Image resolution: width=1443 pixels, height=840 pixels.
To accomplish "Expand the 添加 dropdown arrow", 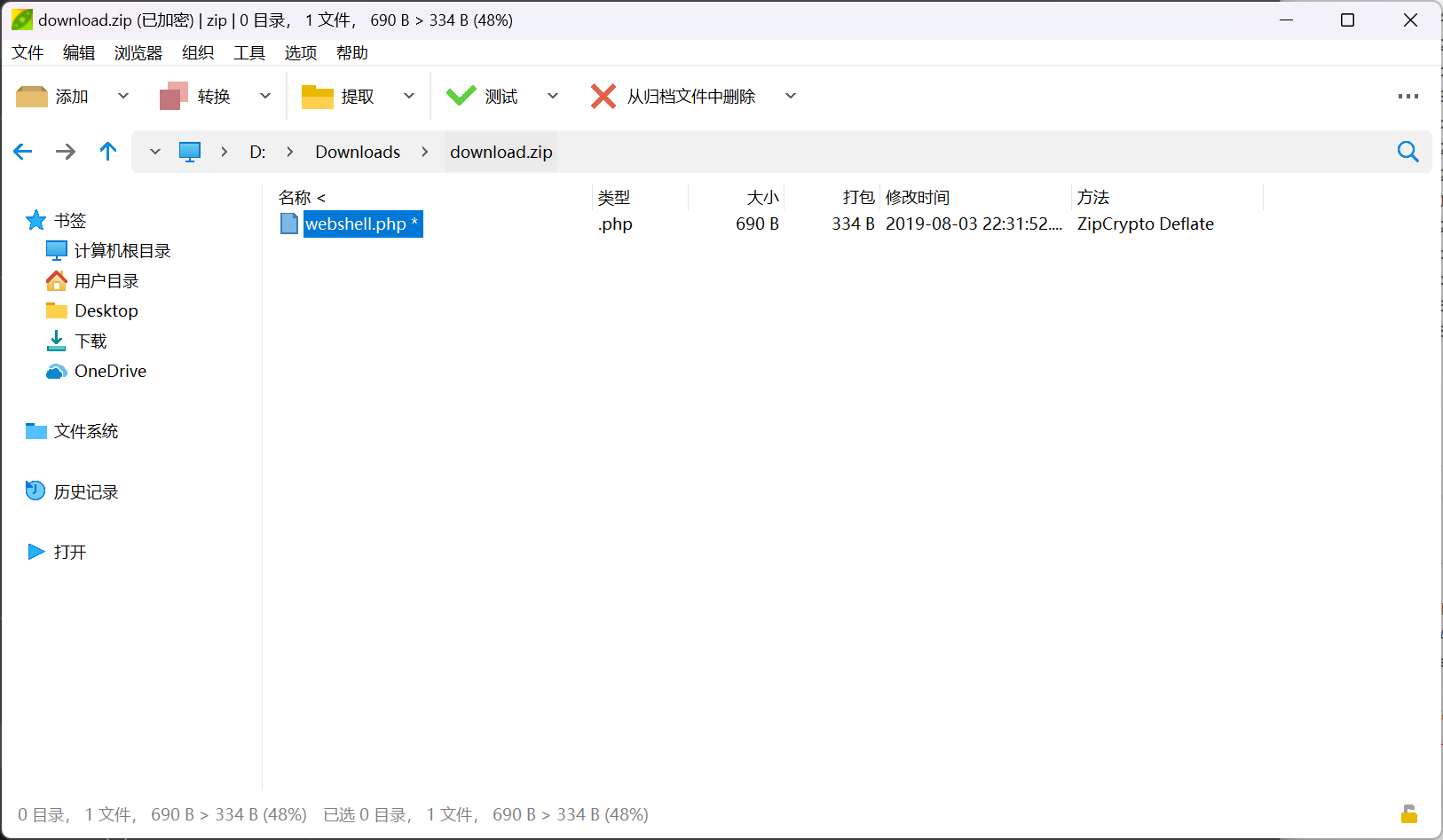I will point(123,96).
